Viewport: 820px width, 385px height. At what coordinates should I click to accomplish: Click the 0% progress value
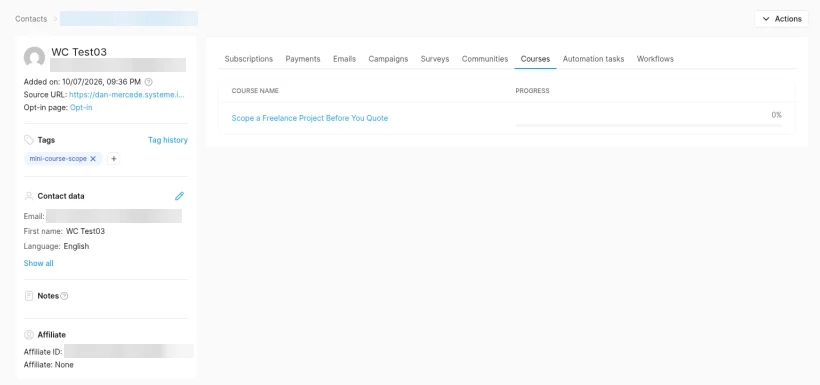click(x=777, y=115)
